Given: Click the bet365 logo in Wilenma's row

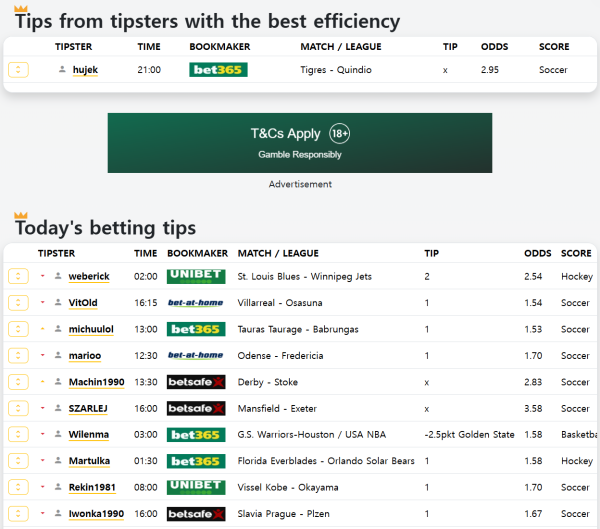Looking at the screenshot, I should 195,435.
